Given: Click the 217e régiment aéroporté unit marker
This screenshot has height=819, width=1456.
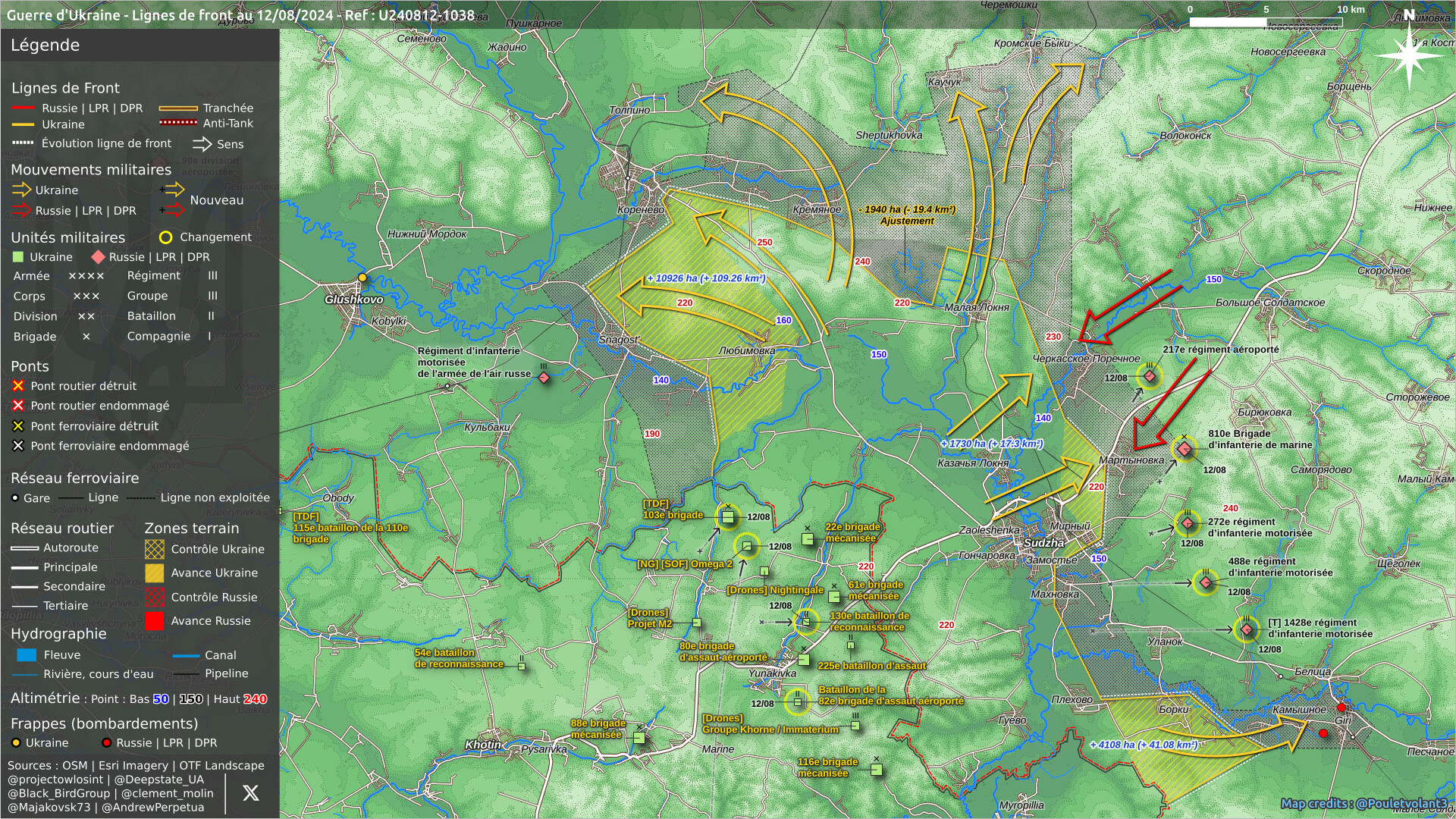Looking at the screenshot, I should 1150,376.
